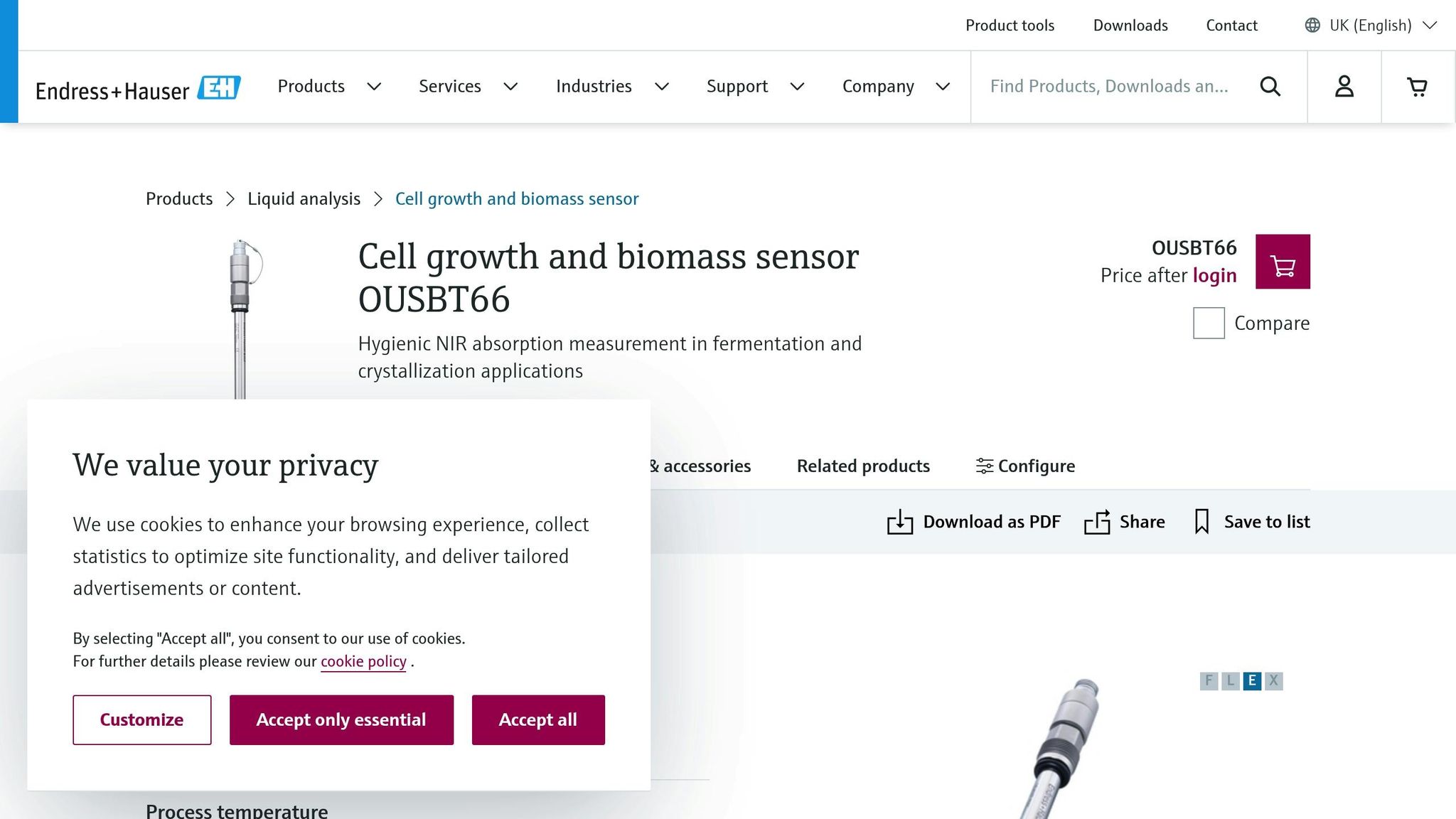Click the Configure sliders icon

[984, 466]
